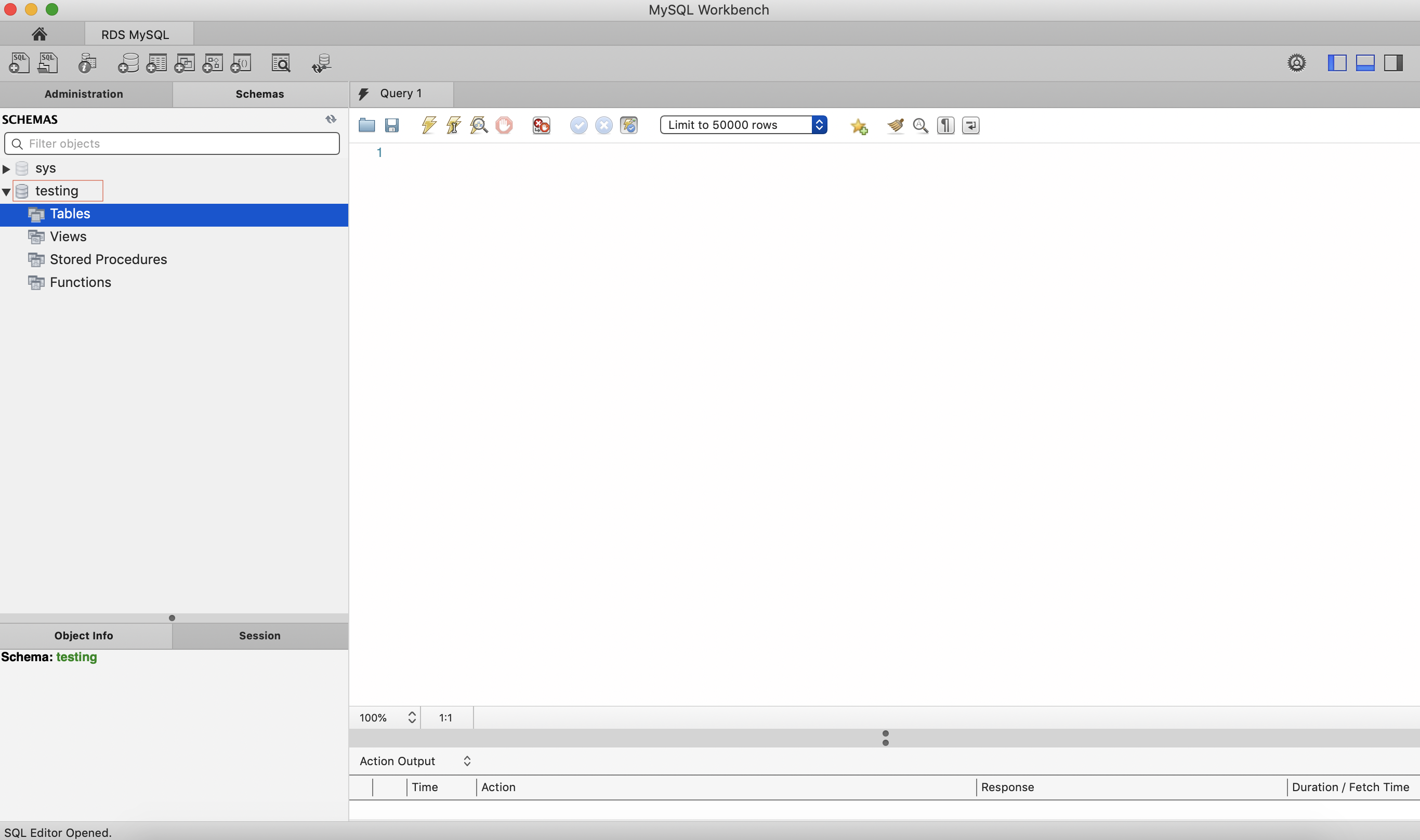Create a new stored procedure icon
The image size is (1420, 840).
[x=212, y=63]
